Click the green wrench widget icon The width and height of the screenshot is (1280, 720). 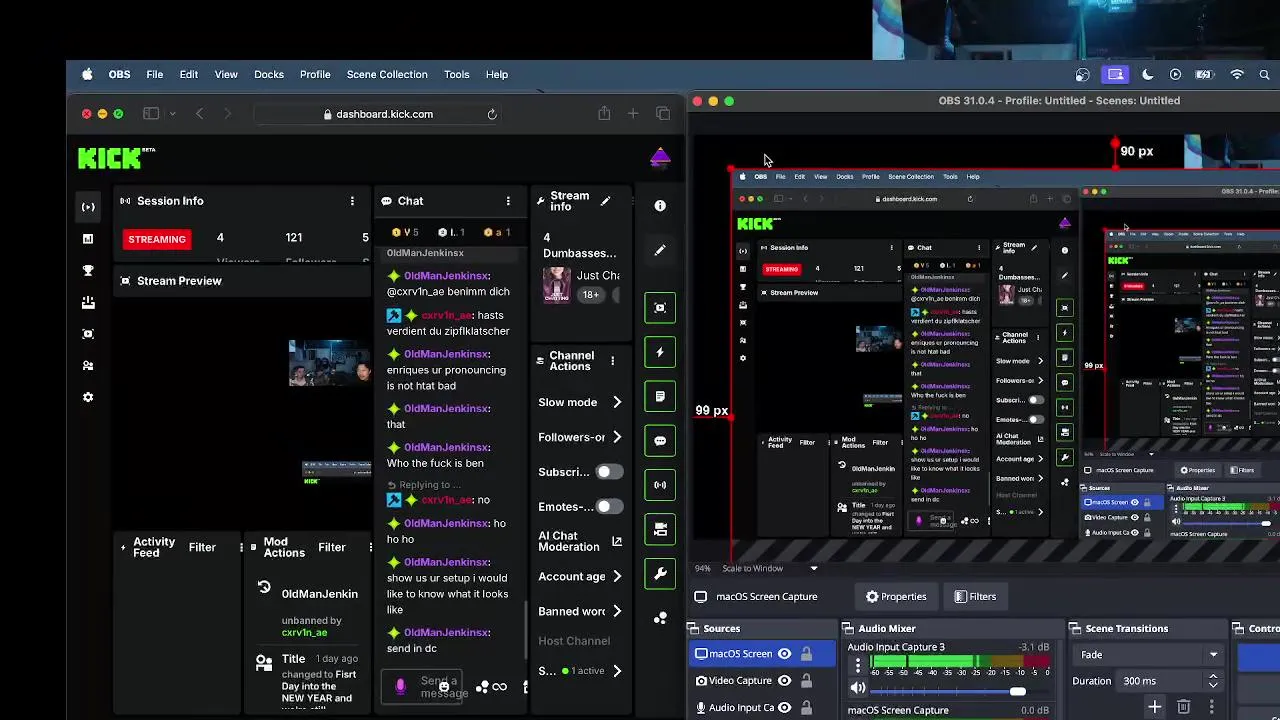(x=660, y=574)
